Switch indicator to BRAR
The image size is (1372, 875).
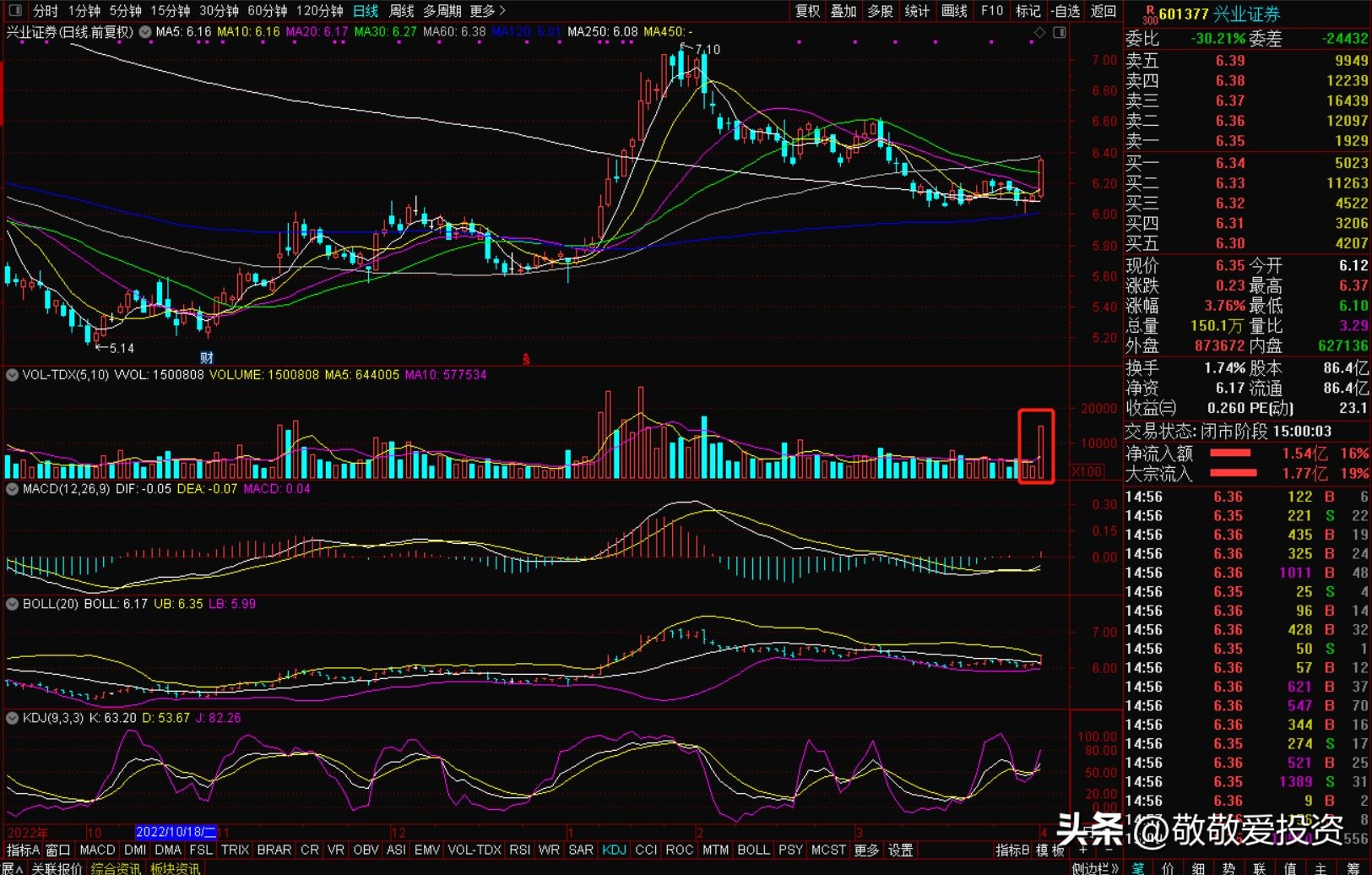pos(274,851)
